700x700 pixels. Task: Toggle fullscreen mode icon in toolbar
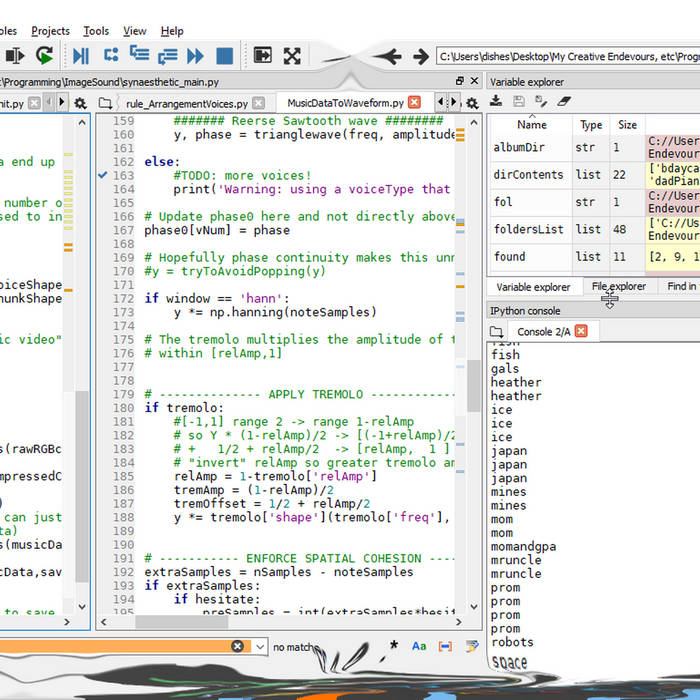coord(292,56)
